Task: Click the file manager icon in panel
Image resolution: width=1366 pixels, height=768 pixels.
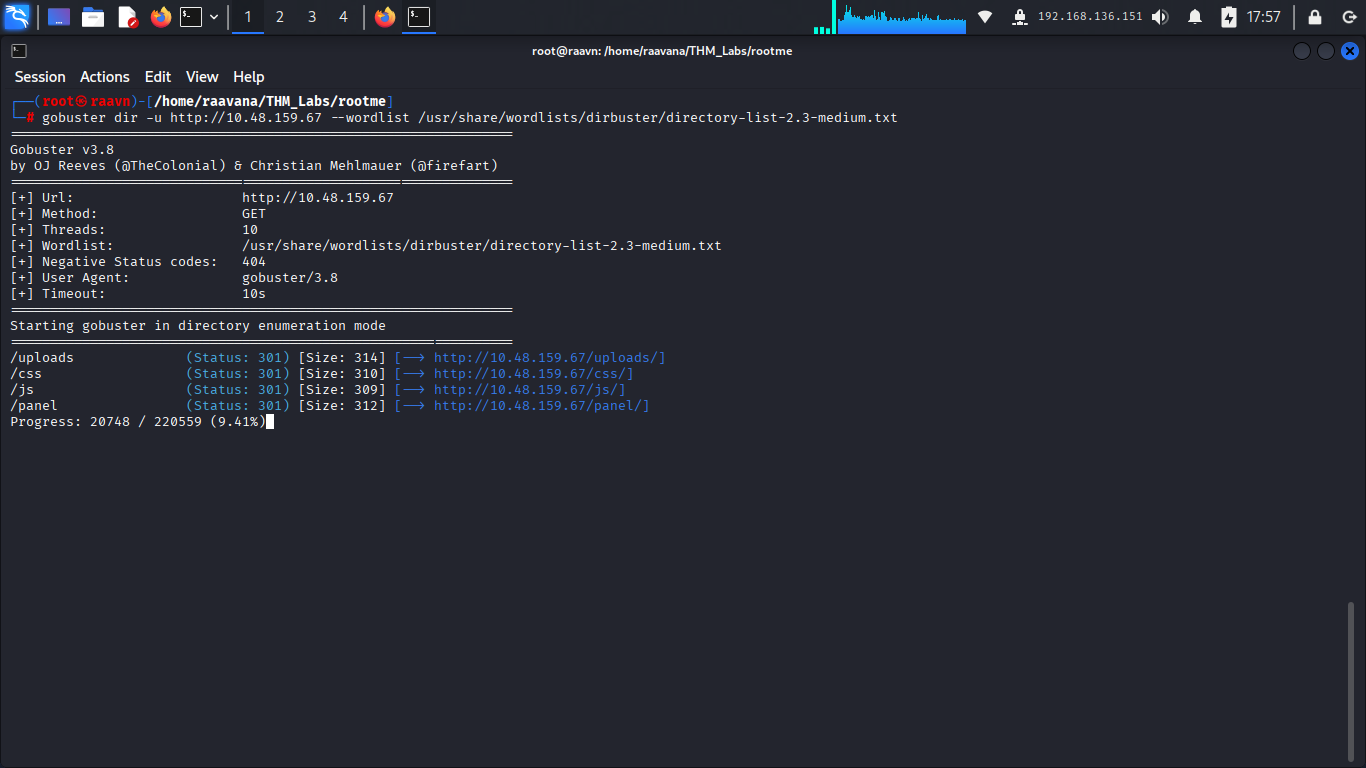Action: click(93, 17)
